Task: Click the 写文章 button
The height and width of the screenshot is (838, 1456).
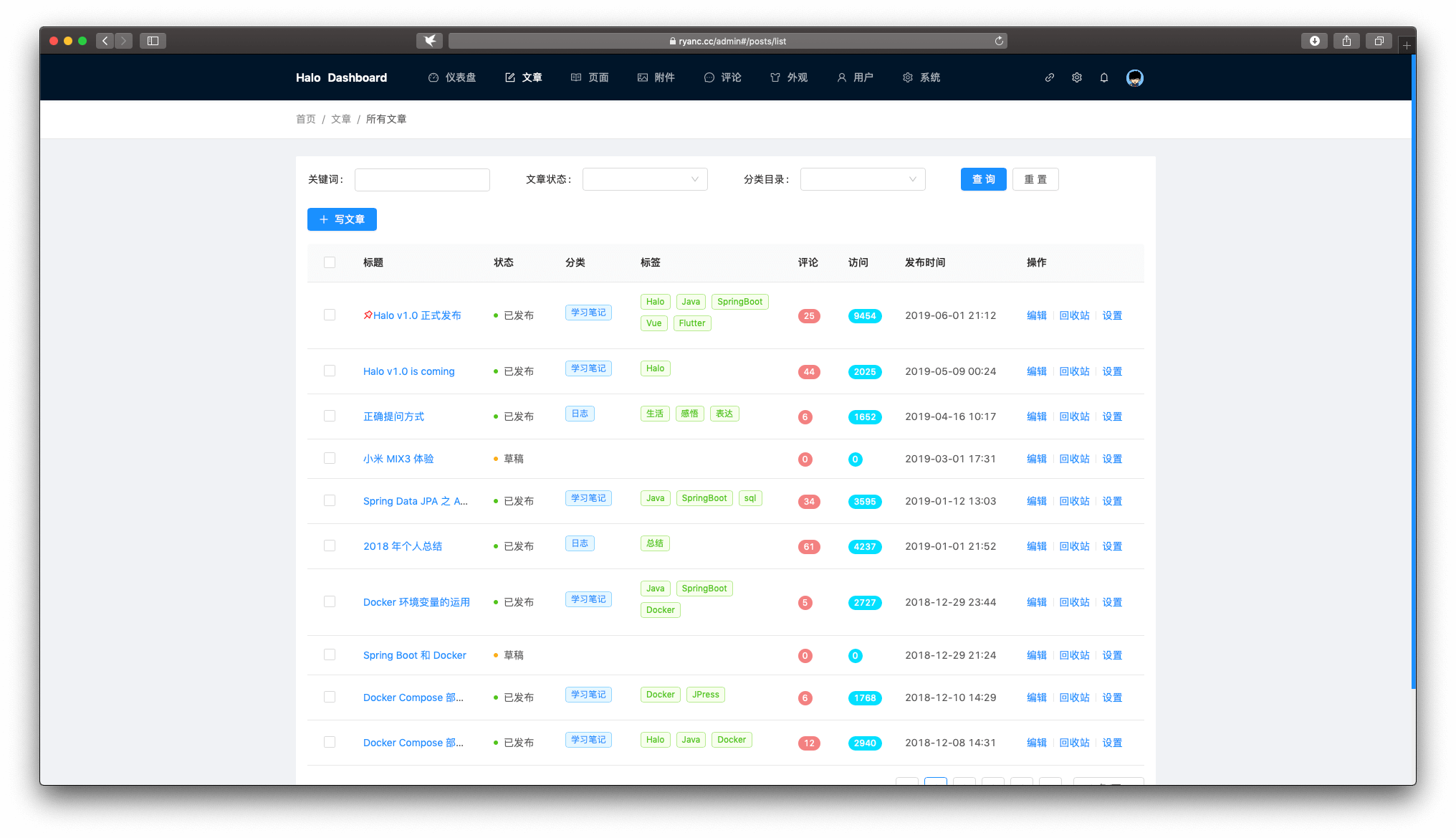Action: click(342, 219)
